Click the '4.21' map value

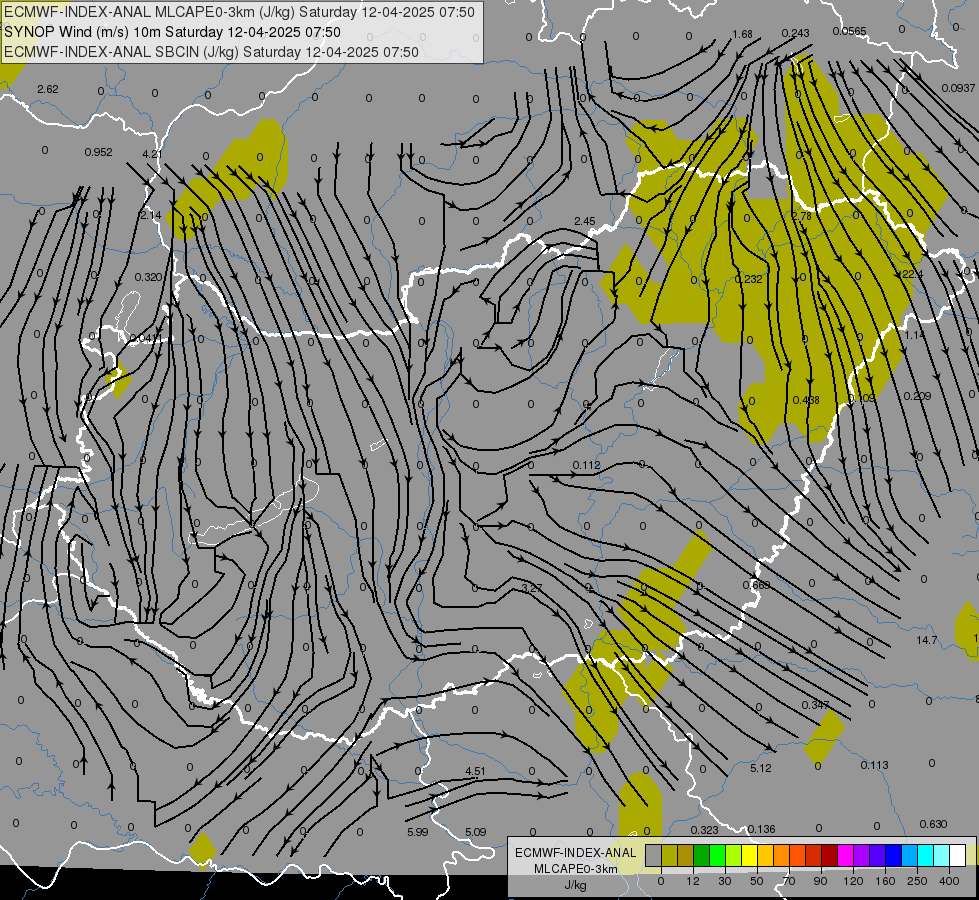152,154
